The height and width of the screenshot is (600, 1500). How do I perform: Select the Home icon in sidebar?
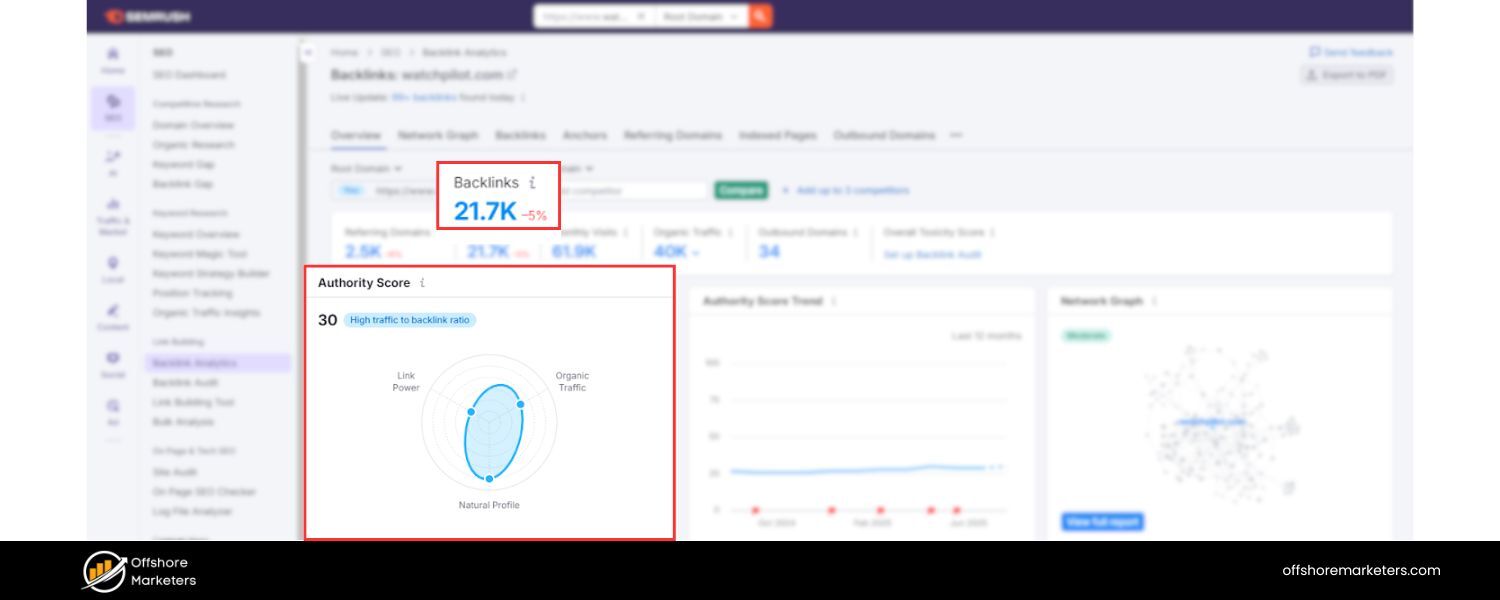[113, 55]
